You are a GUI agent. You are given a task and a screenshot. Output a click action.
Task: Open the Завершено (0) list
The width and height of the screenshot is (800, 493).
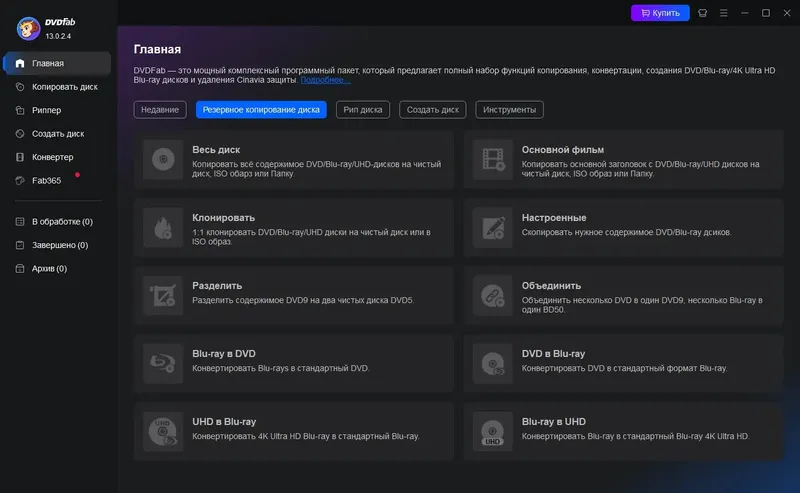60,245
